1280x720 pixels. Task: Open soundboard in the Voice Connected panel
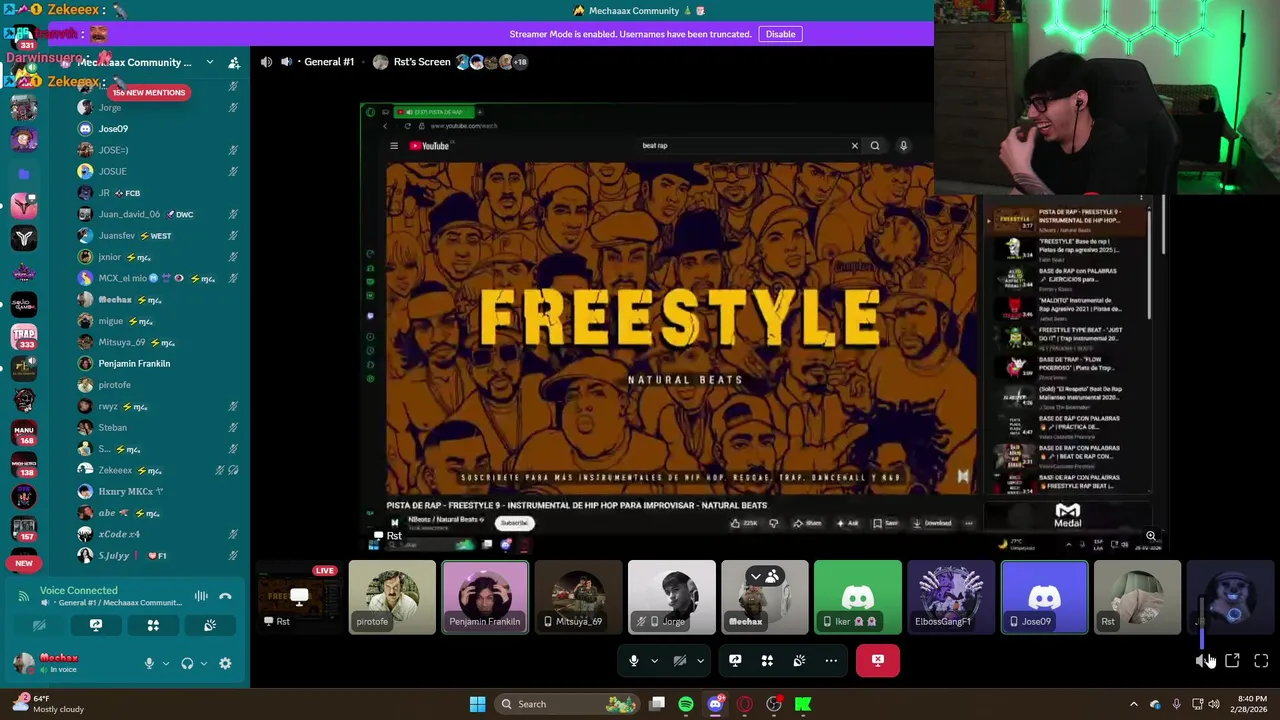pos(210,625)
